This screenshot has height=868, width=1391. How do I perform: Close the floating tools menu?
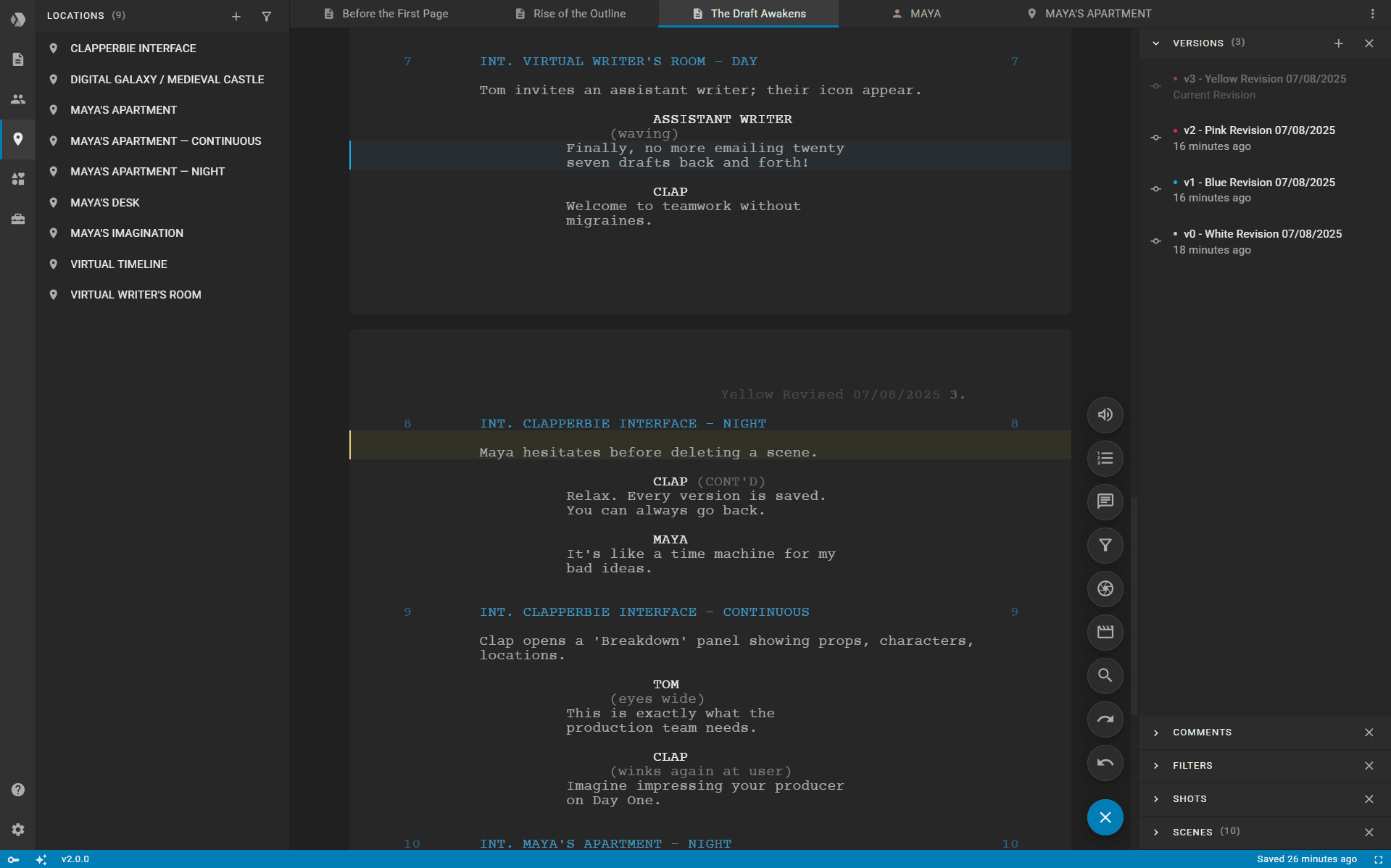[x=1105, y=817]
